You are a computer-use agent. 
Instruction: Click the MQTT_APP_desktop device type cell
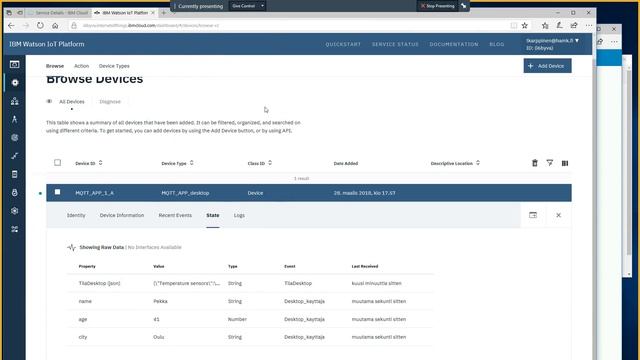[185, 193]
